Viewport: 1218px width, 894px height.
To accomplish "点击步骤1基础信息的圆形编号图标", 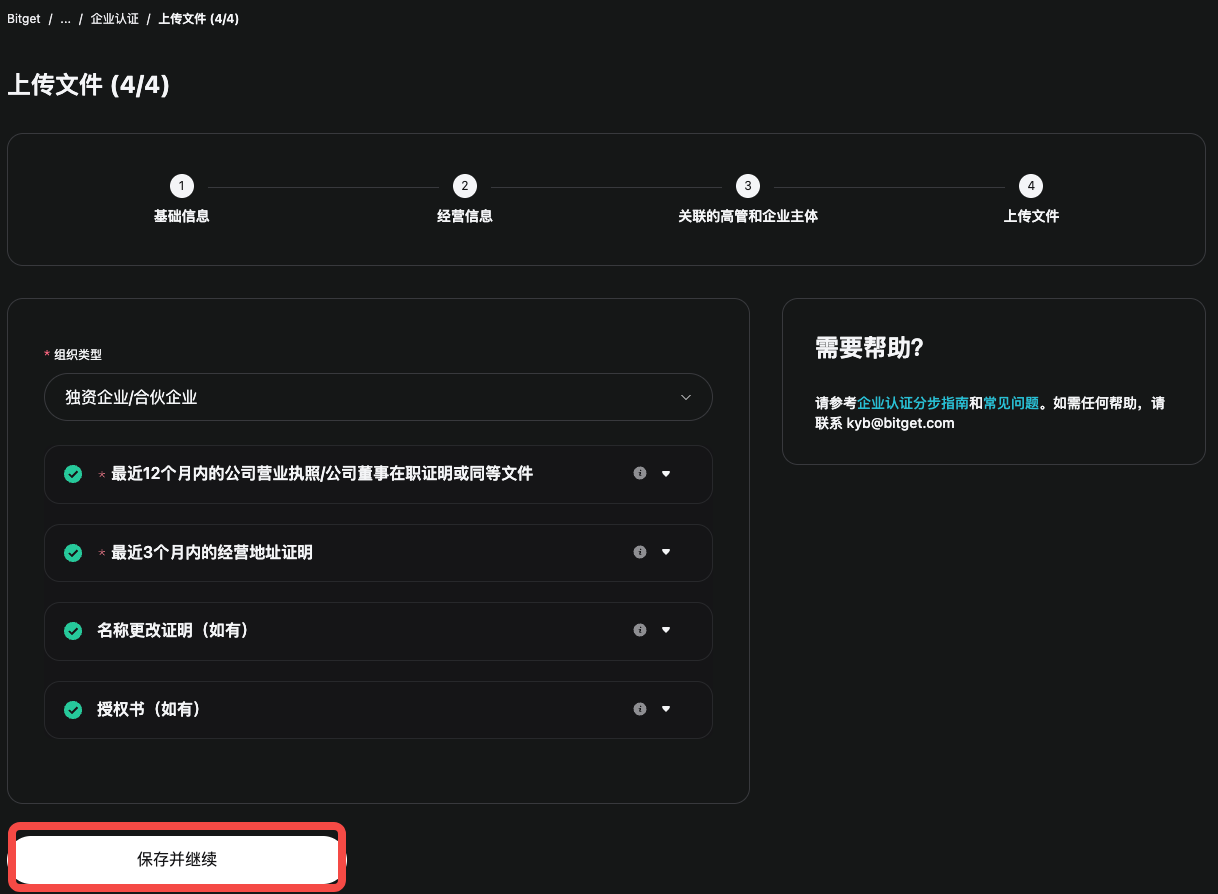I will (x=181, y=185).
